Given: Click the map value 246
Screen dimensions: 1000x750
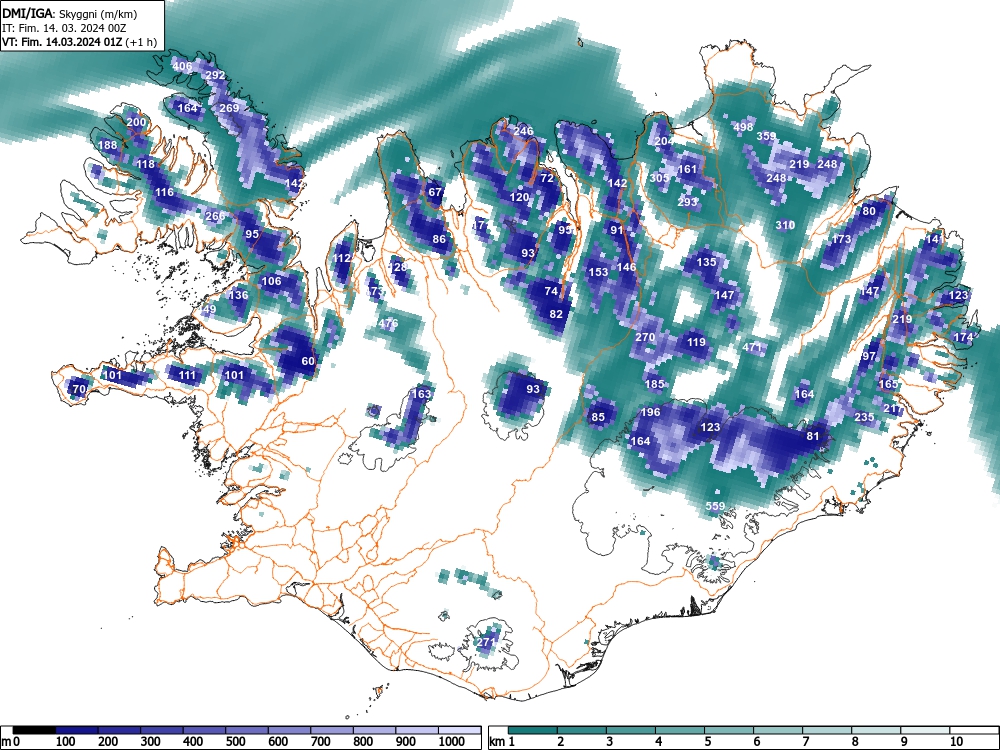Looking at the screenshot, I should 524,131.
